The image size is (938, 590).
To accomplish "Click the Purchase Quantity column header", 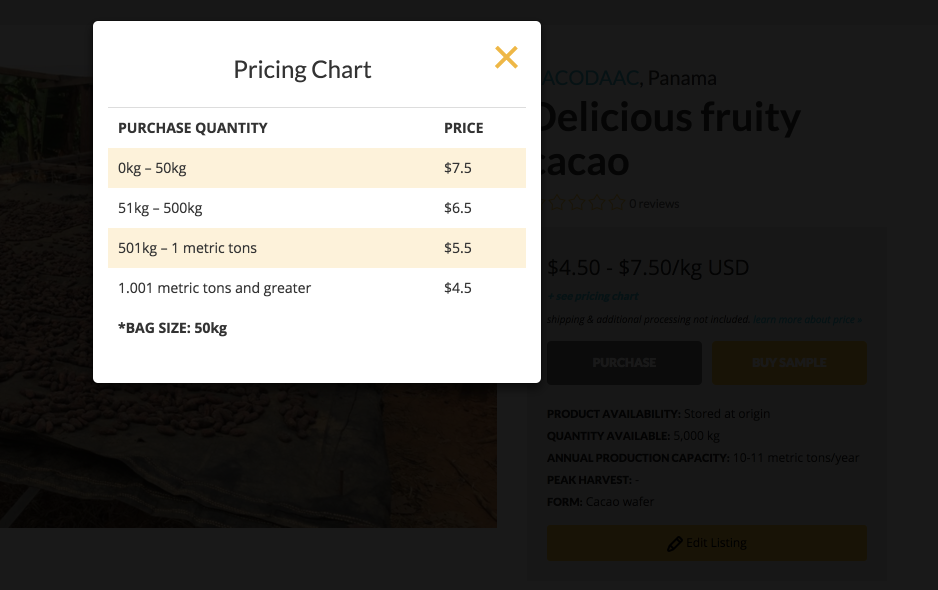I will [193, 128].
